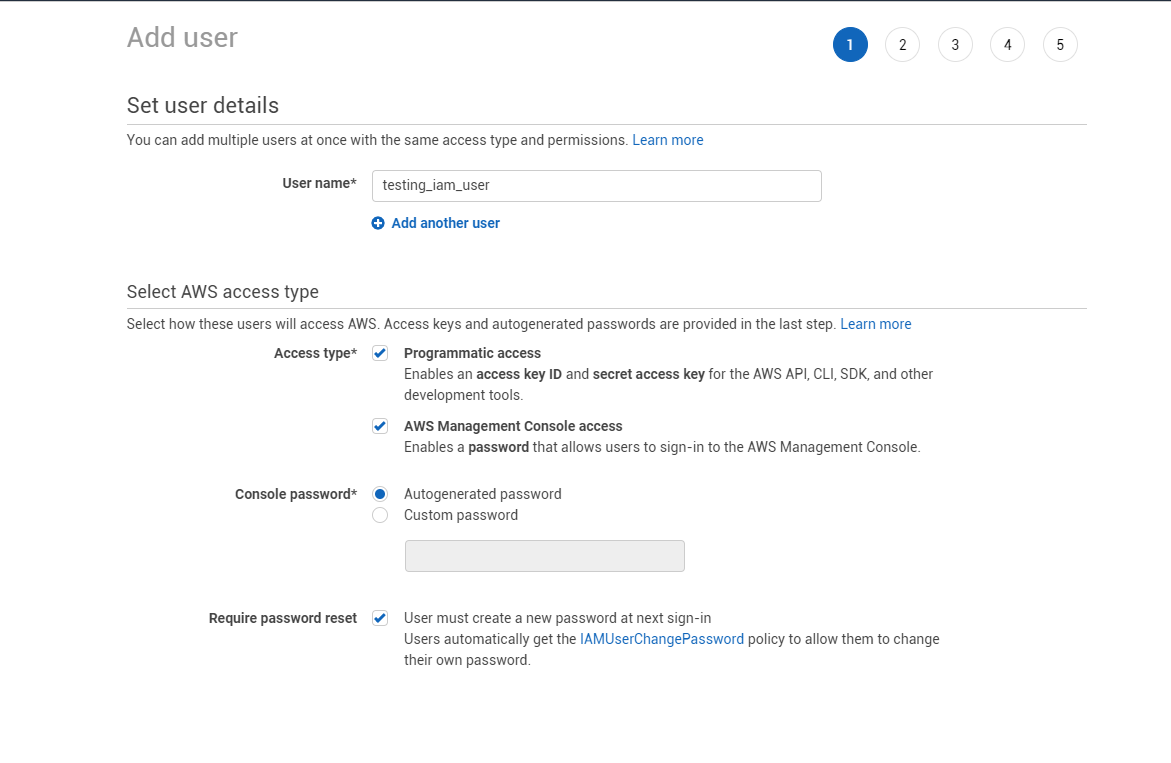Go to wizard step 1 circle

[850, 45]
